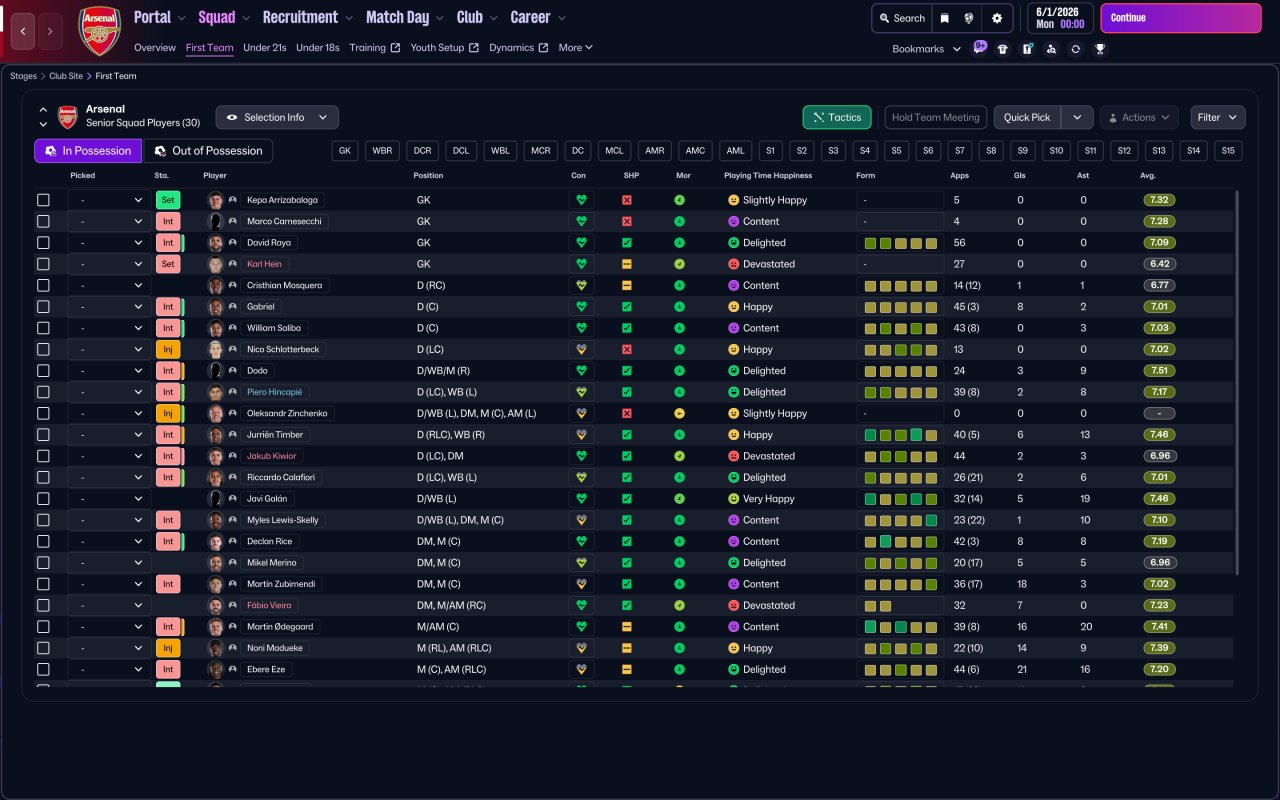Click the squad list vertical scrollbar
The image size is (1280, 800).
[1237, 383]
